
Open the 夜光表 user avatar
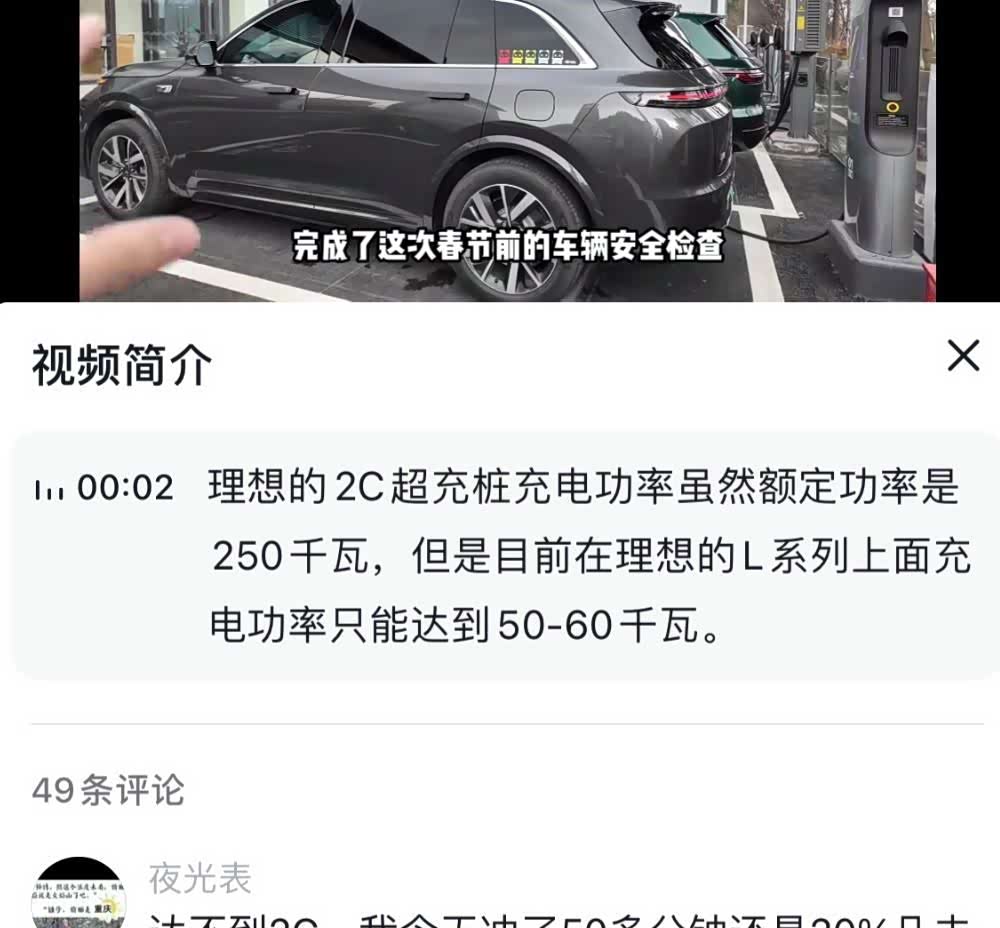coord(78,893)
